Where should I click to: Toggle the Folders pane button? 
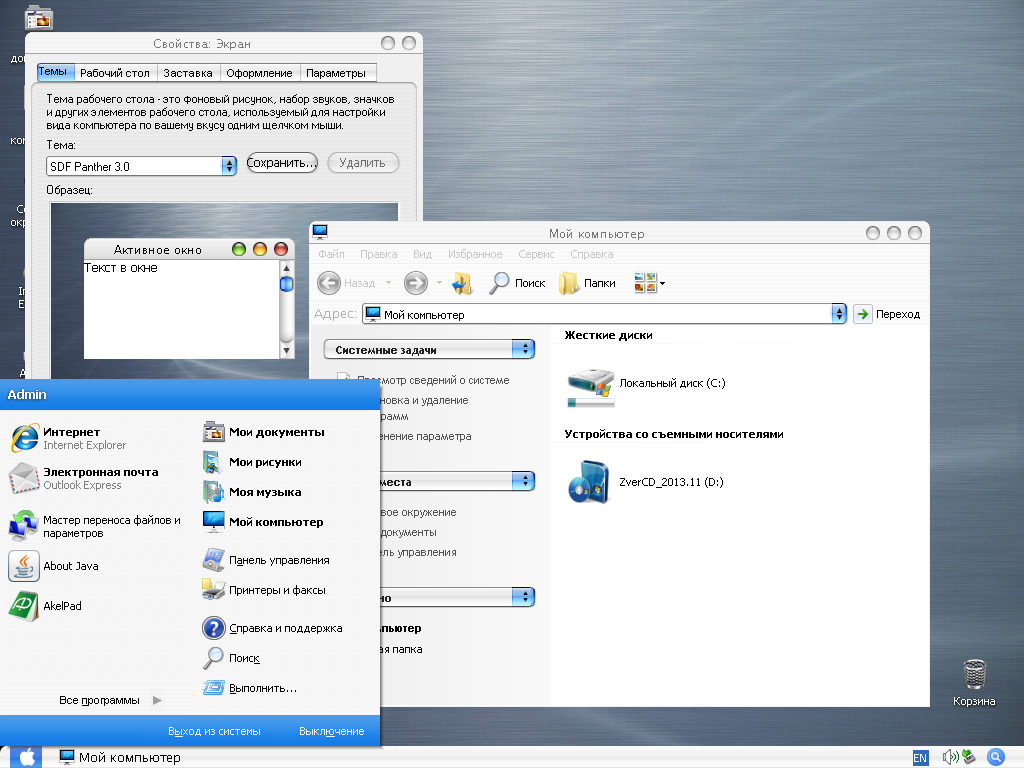[x=587, y=283]
